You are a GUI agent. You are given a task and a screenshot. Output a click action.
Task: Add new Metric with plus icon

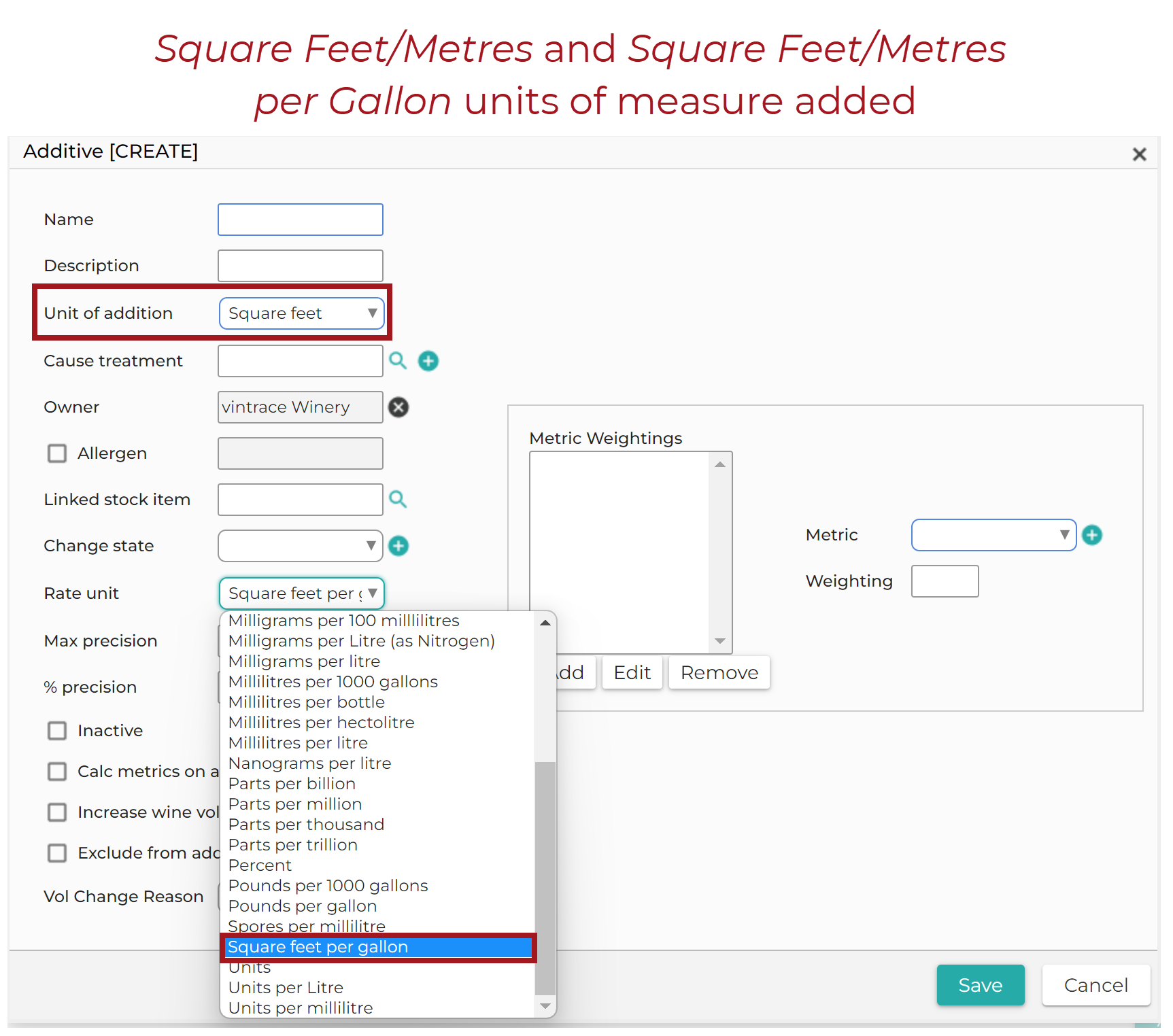(1092, 535)
